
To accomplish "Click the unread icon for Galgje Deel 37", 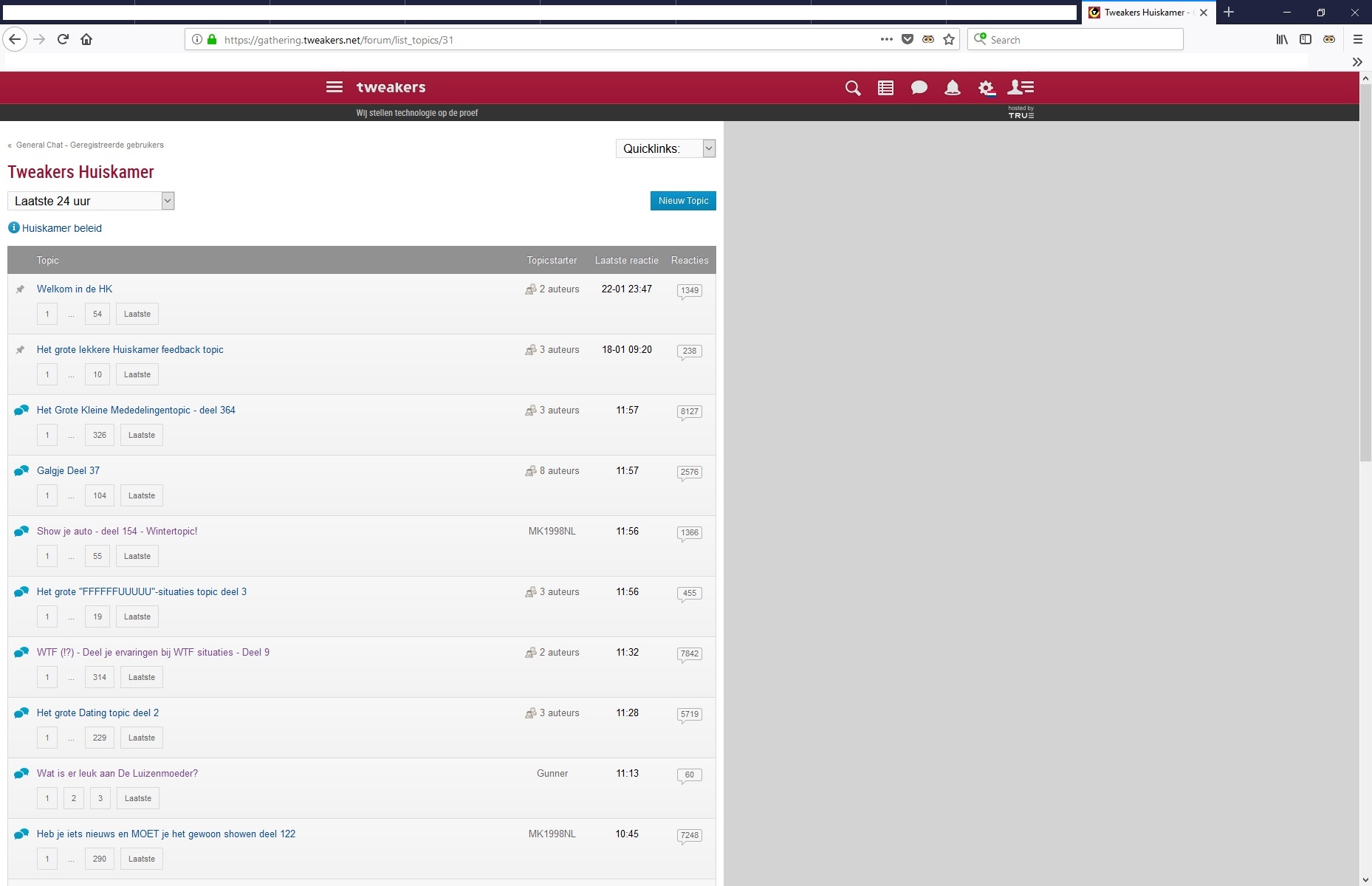I will pyautogui.click(x=21, y=470).
